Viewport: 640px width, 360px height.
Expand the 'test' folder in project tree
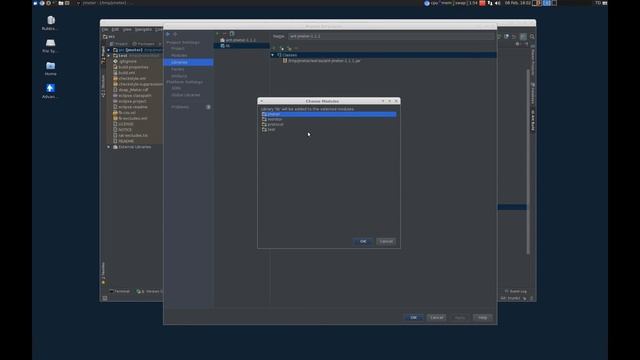109,56
